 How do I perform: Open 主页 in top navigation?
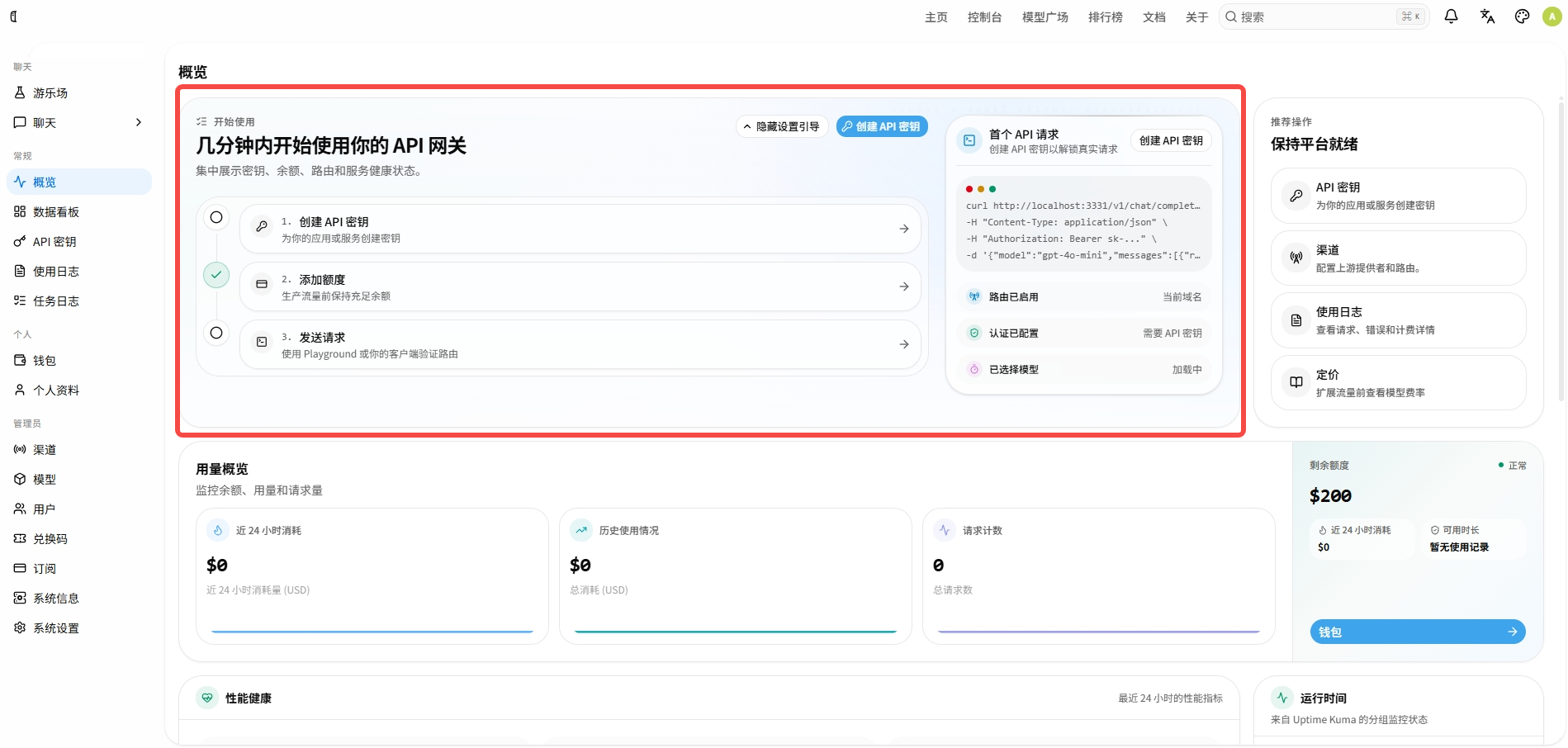pos(936,17)
